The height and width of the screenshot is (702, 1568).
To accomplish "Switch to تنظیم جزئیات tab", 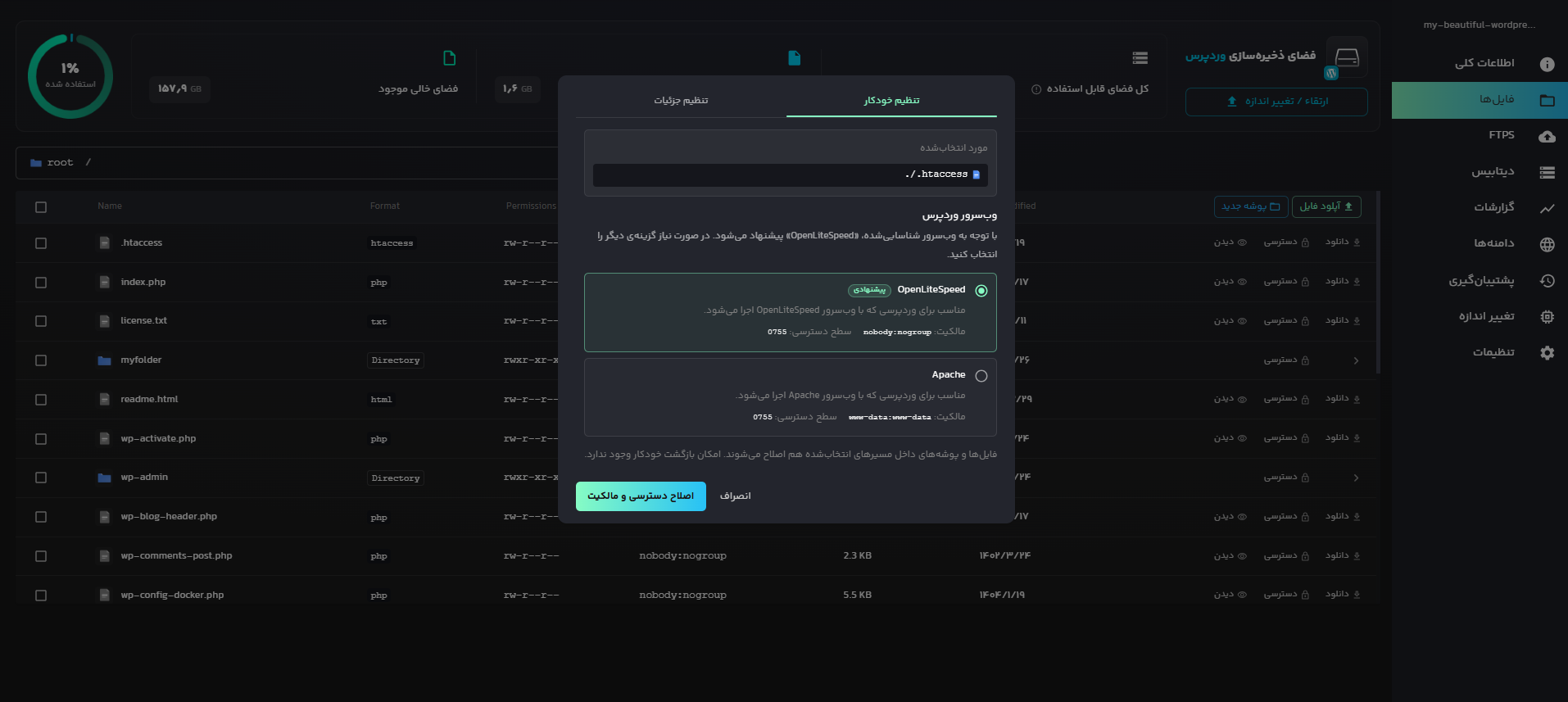I will [681, 101].
